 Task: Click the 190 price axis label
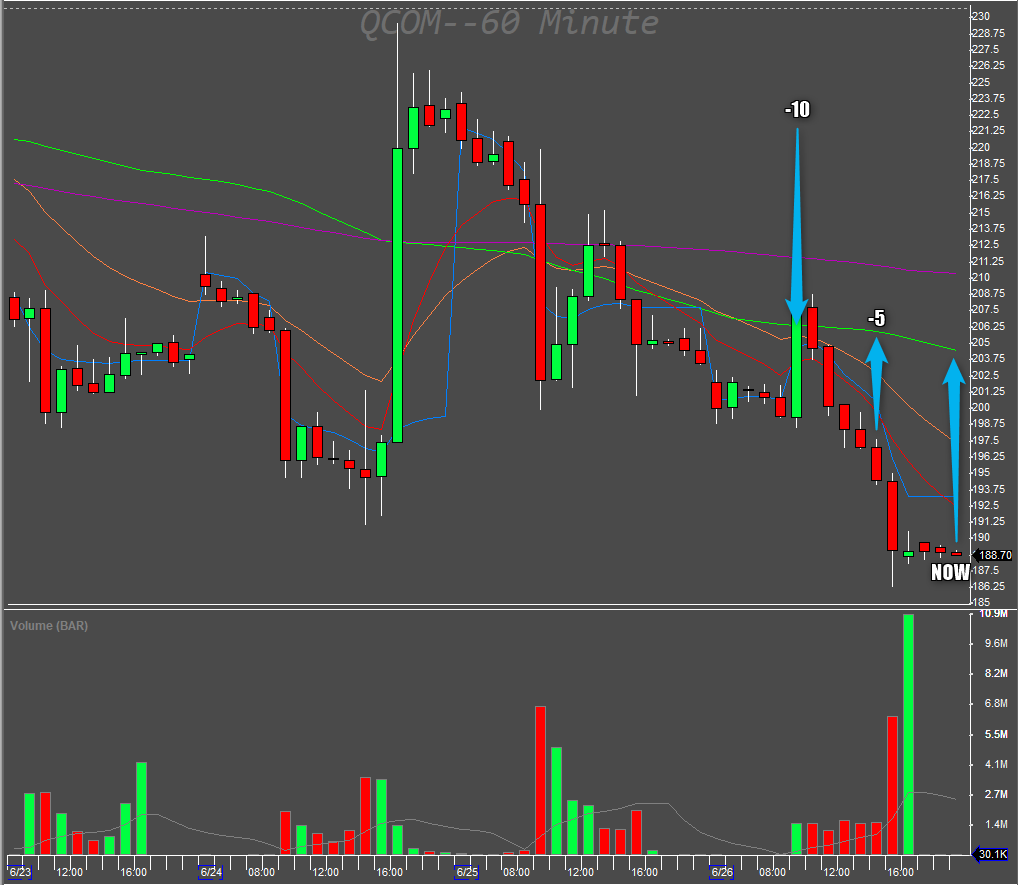pos(982,537)
